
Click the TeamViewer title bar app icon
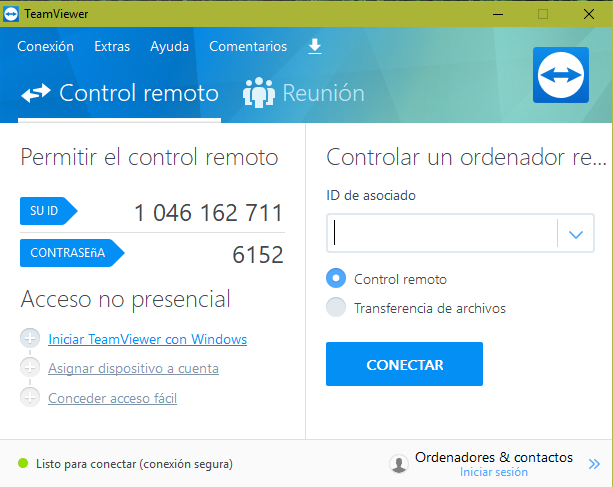click(11, 14)
